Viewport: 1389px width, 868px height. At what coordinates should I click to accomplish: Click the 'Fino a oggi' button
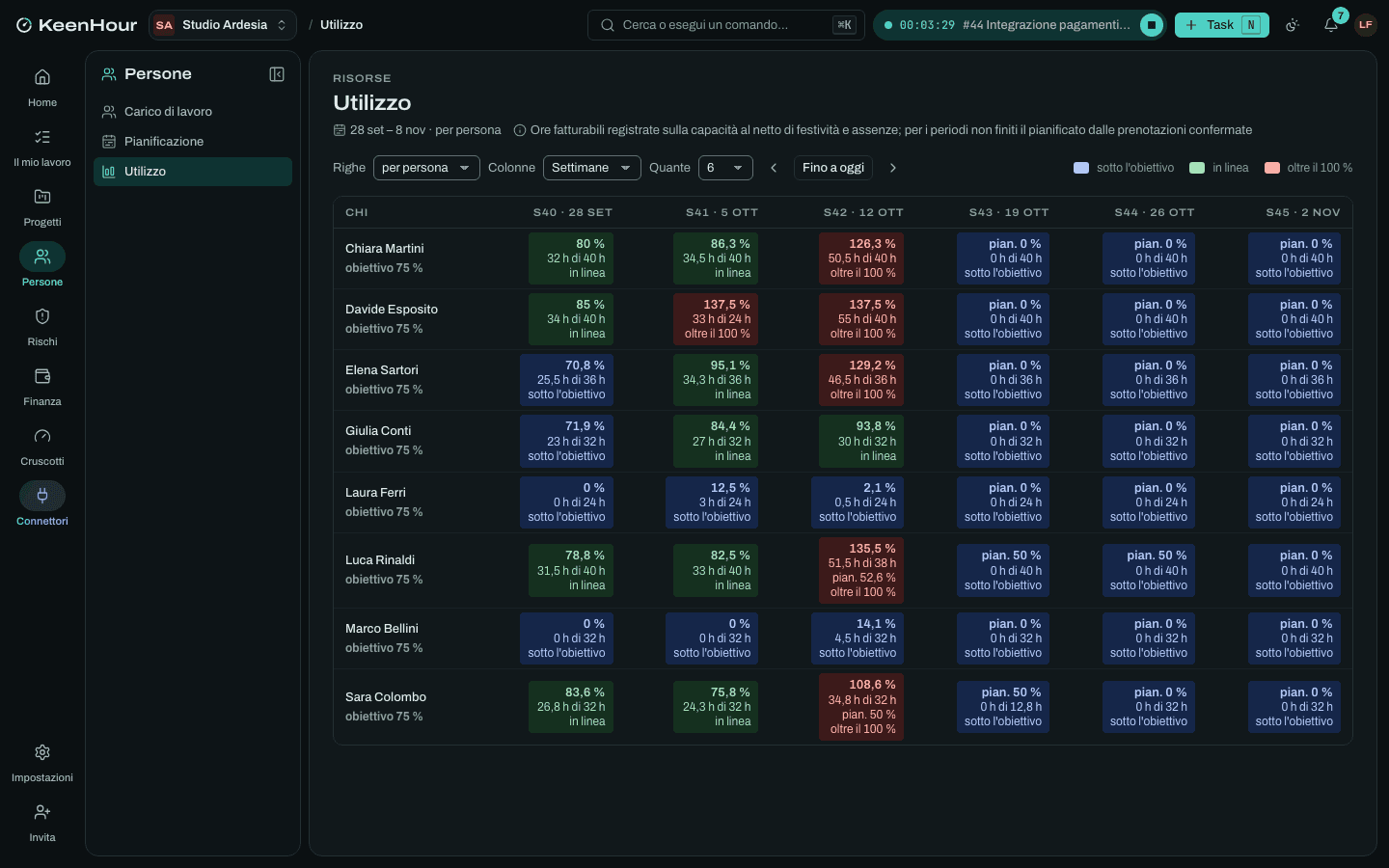(833, 168)
